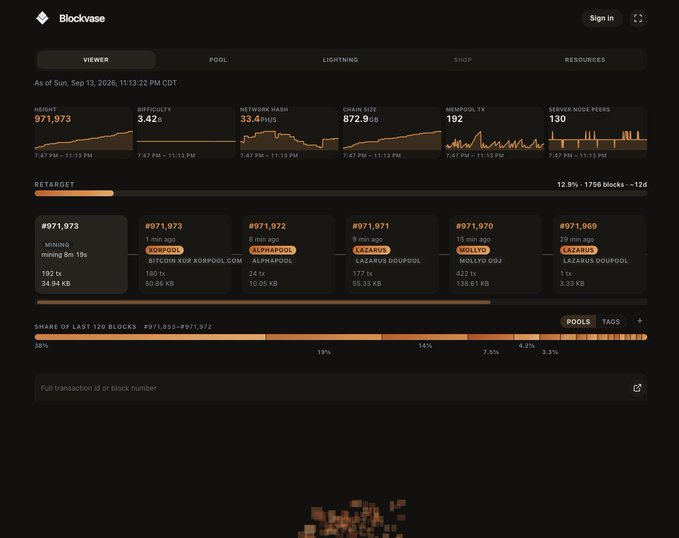The height and width of the screenshot is (538, 679).
Task: Click the 14% segment of pool share bar
Action: pos(425,337)
